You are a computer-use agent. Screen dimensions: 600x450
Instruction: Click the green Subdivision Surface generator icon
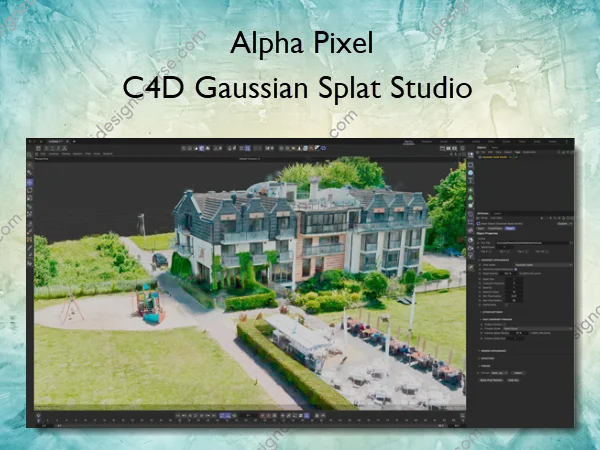click(470, 190)
